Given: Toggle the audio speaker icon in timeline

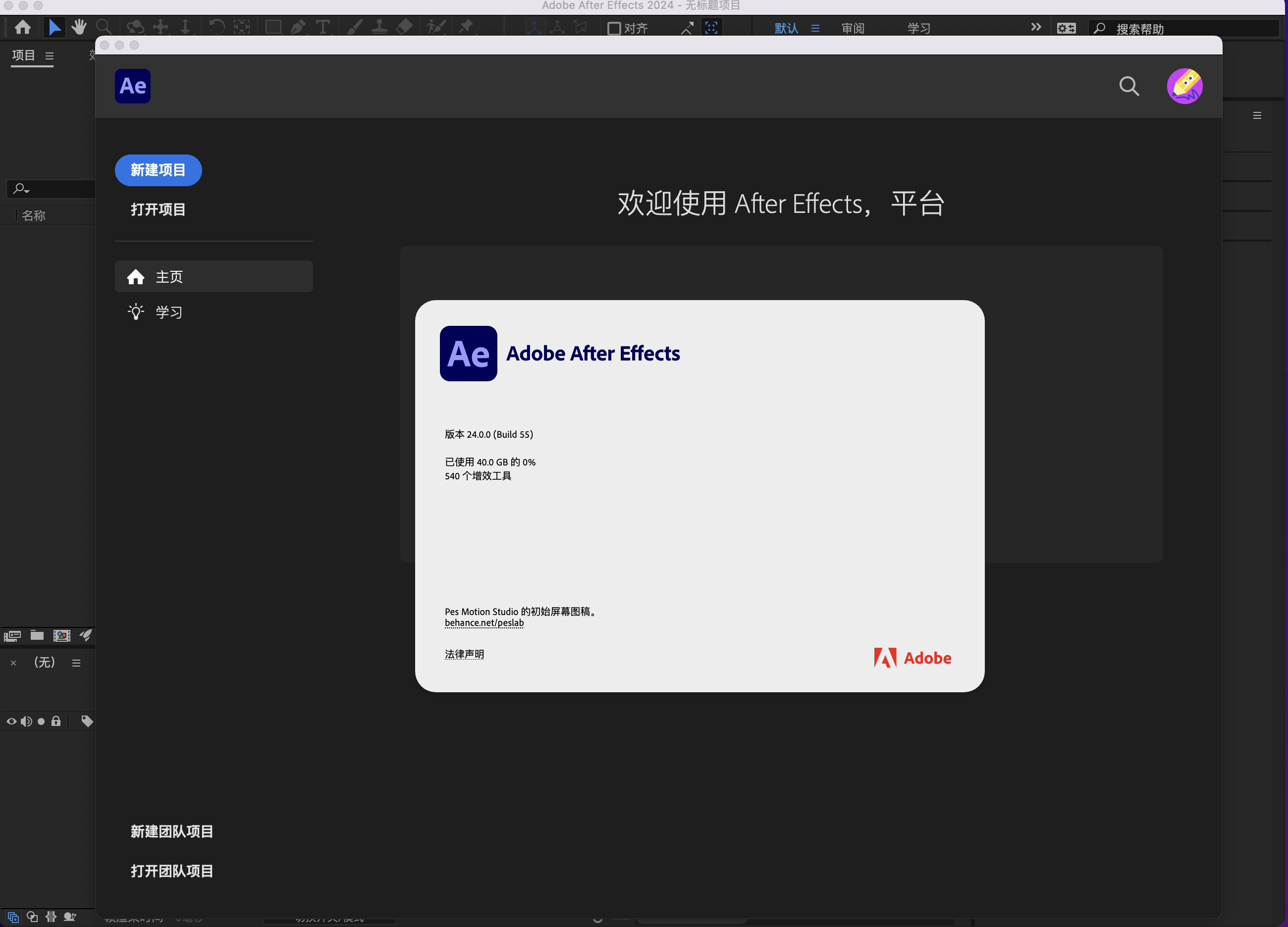Looking at the screenshot, I should click(x=26, y=721).
